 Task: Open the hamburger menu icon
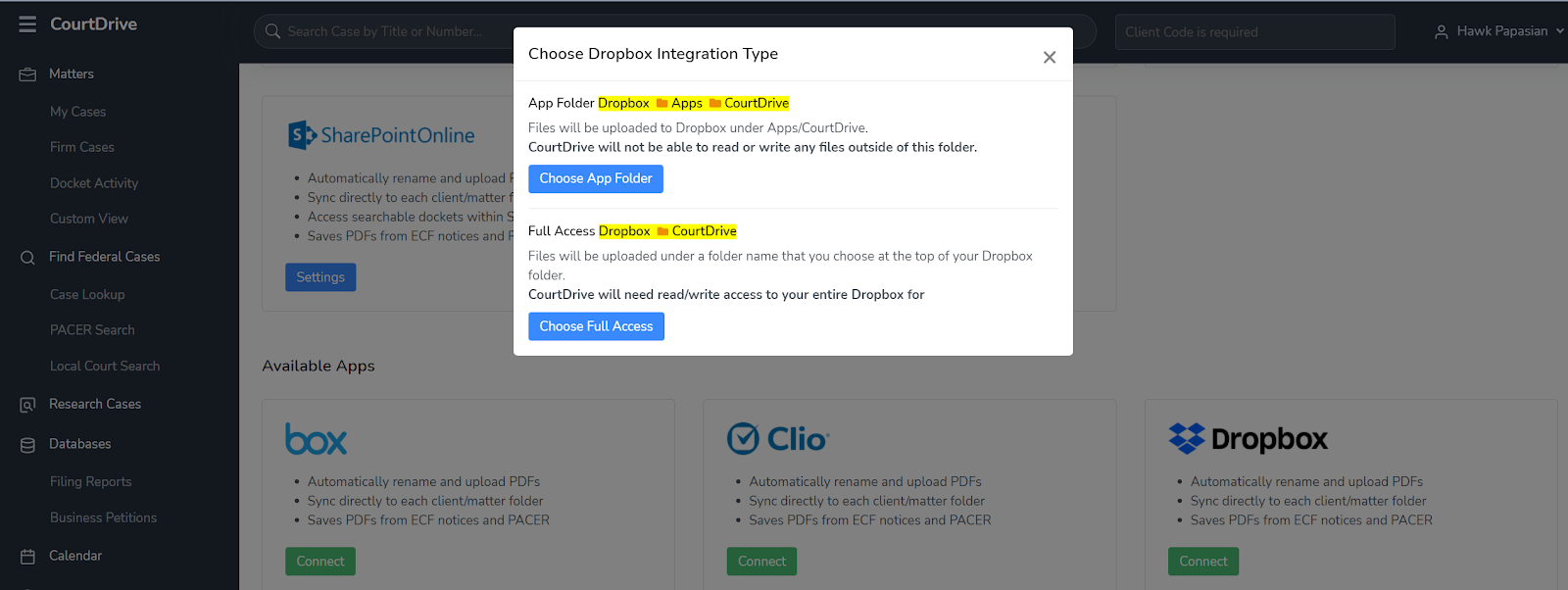27,25
